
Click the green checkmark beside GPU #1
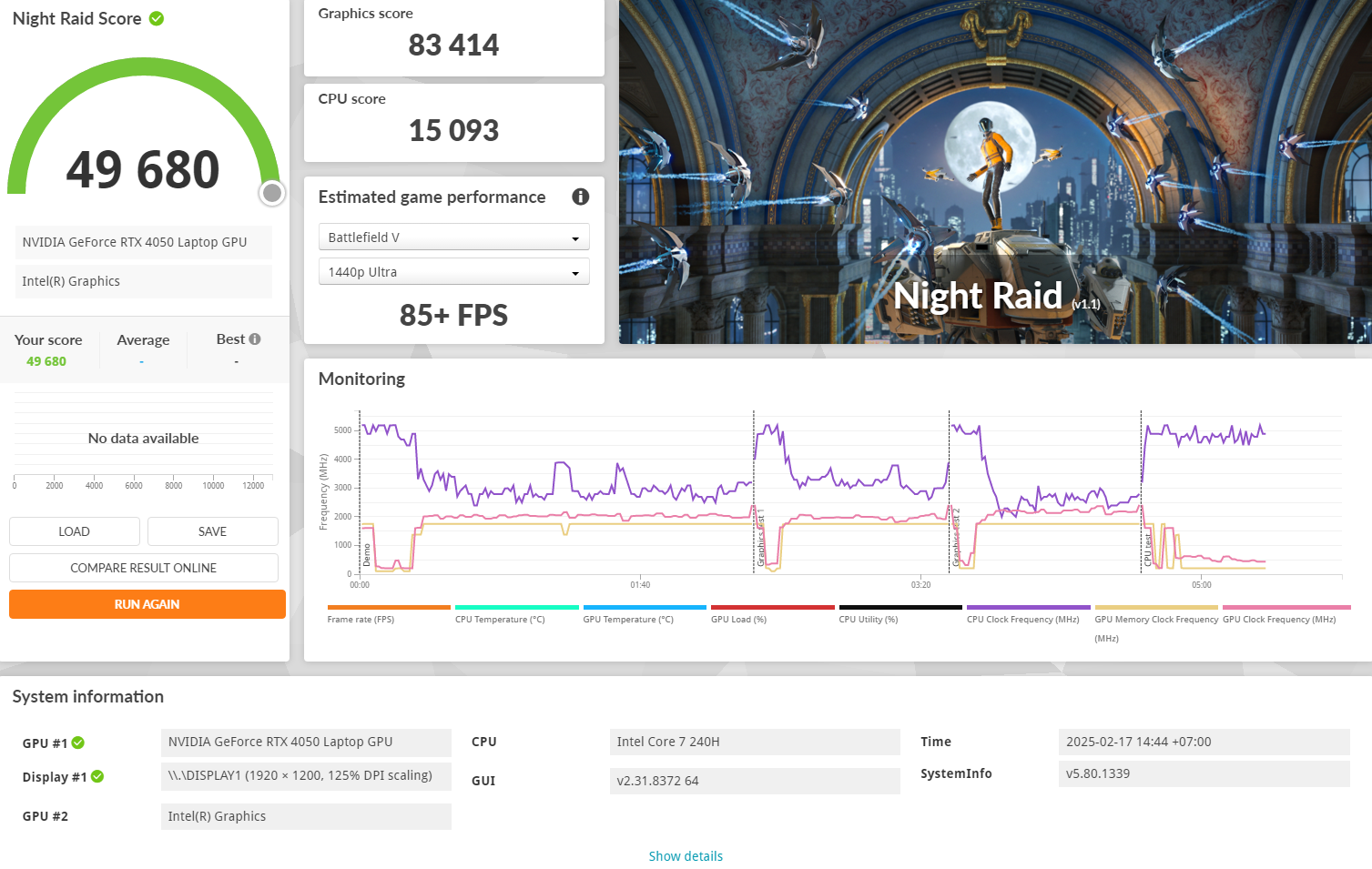pos(78,743)
